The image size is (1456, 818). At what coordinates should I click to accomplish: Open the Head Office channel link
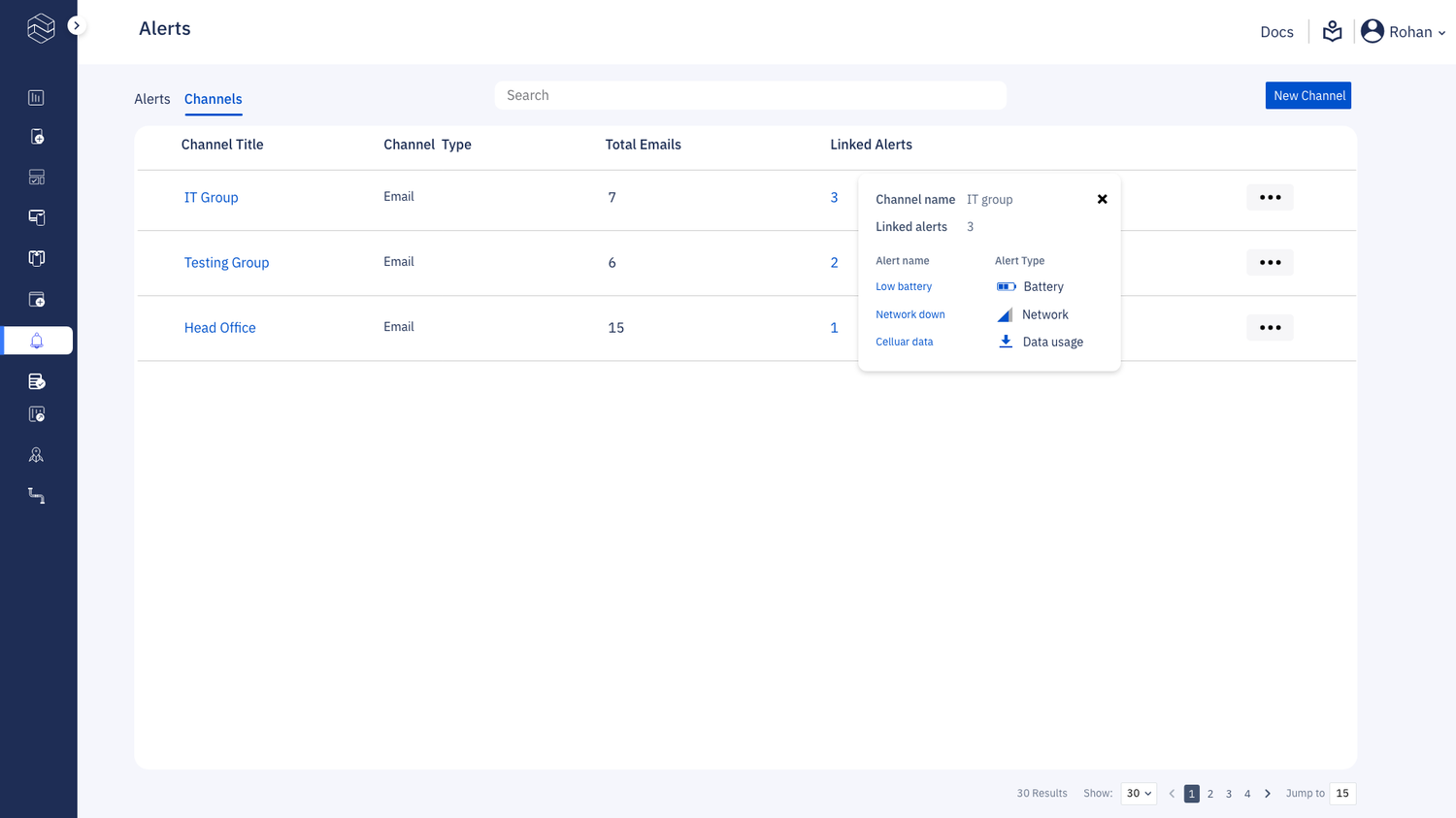[220, 327]
